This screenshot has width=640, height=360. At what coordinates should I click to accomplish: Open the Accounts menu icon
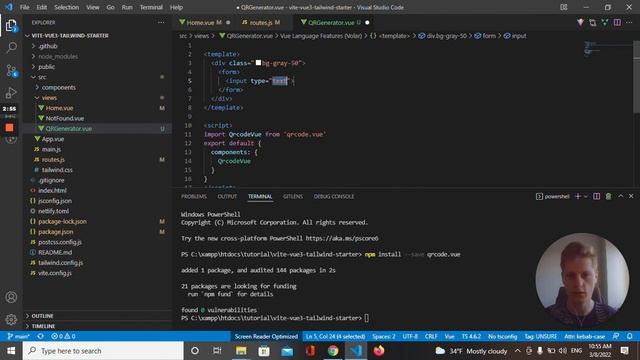click(x=11, y=297)
